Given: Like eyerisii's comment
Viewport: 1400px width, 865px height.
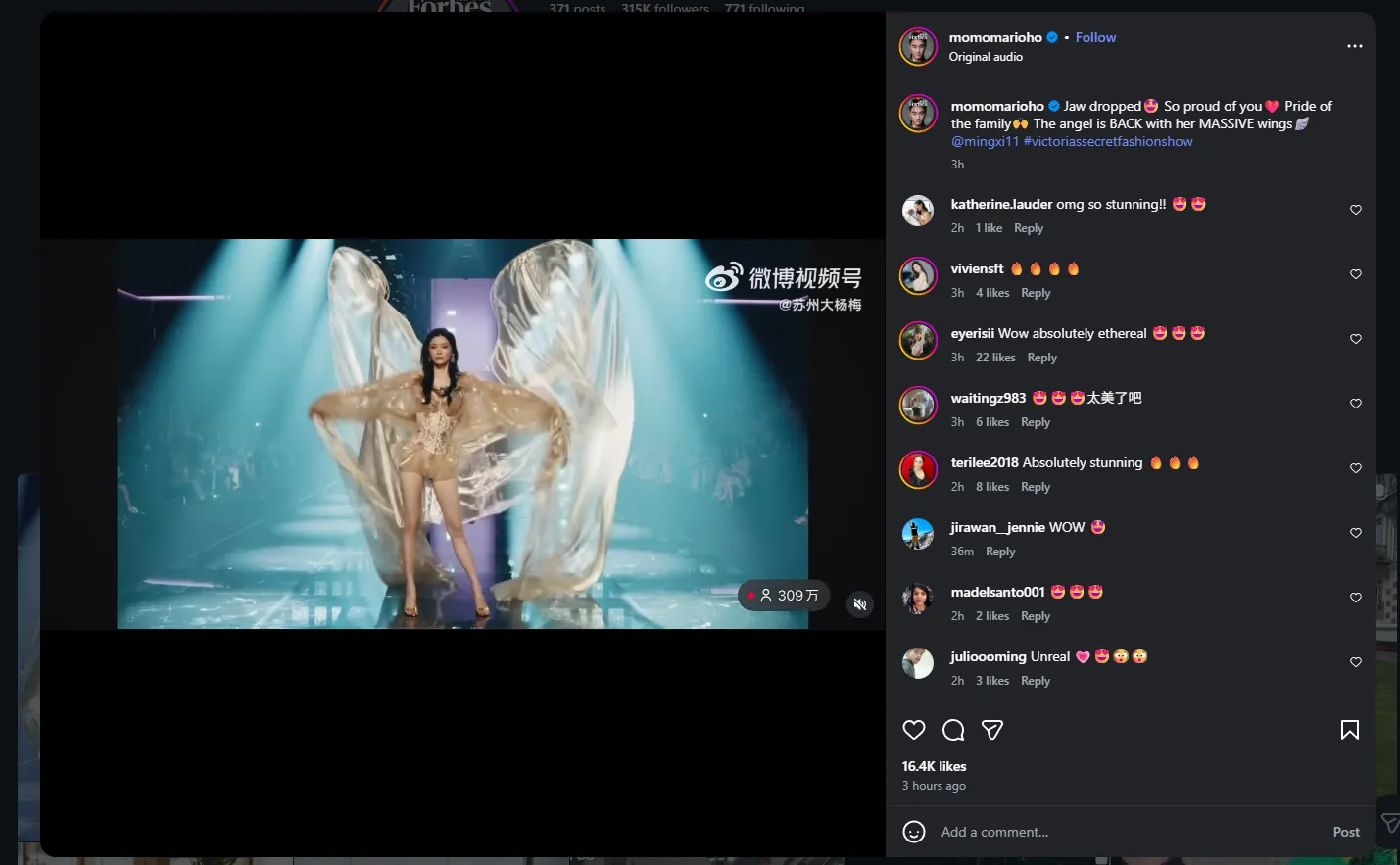Looking at the screenshot, I should coord(1356,339).
